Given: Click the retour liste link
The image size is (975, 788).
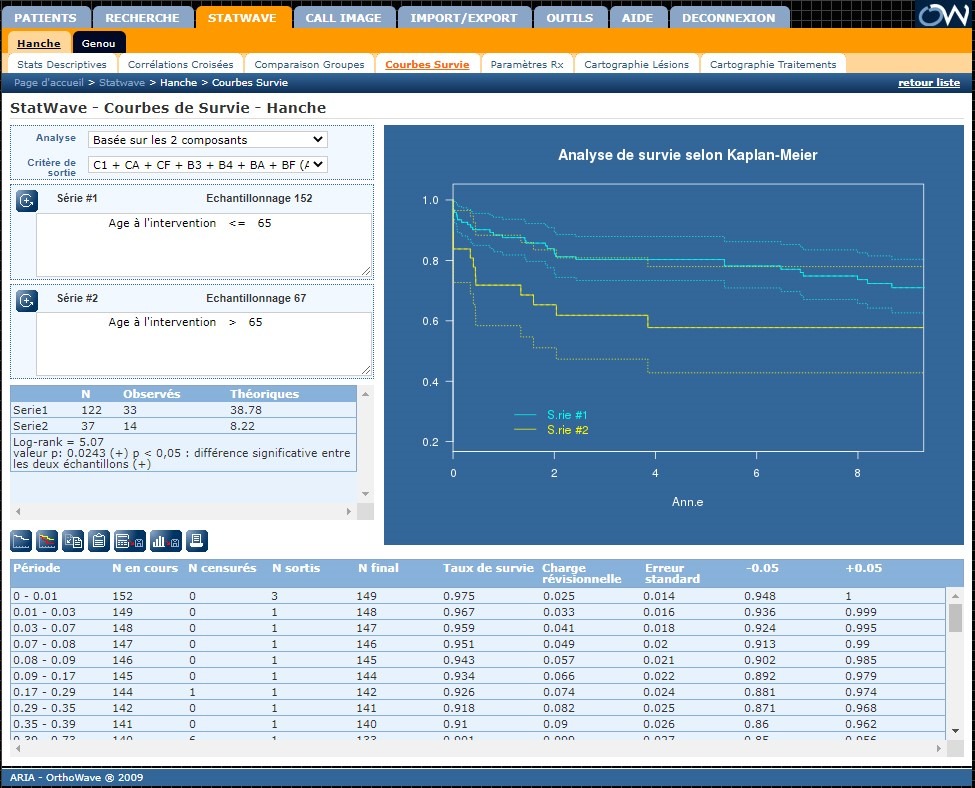Looking at the screenshot, I should pos(929,83).
